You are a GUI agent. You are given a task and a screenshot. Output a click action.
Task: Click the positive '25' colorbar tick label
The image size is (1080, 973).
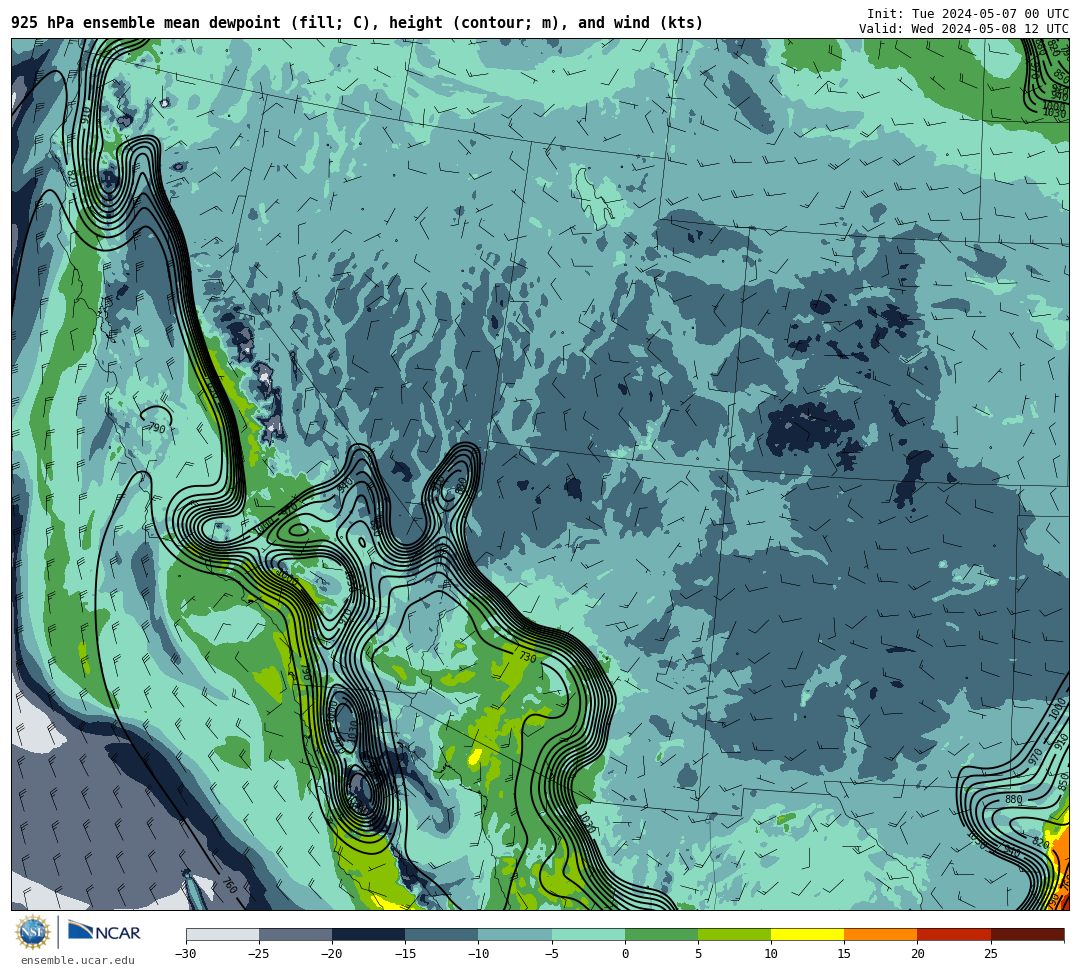[x=990, y=954]
